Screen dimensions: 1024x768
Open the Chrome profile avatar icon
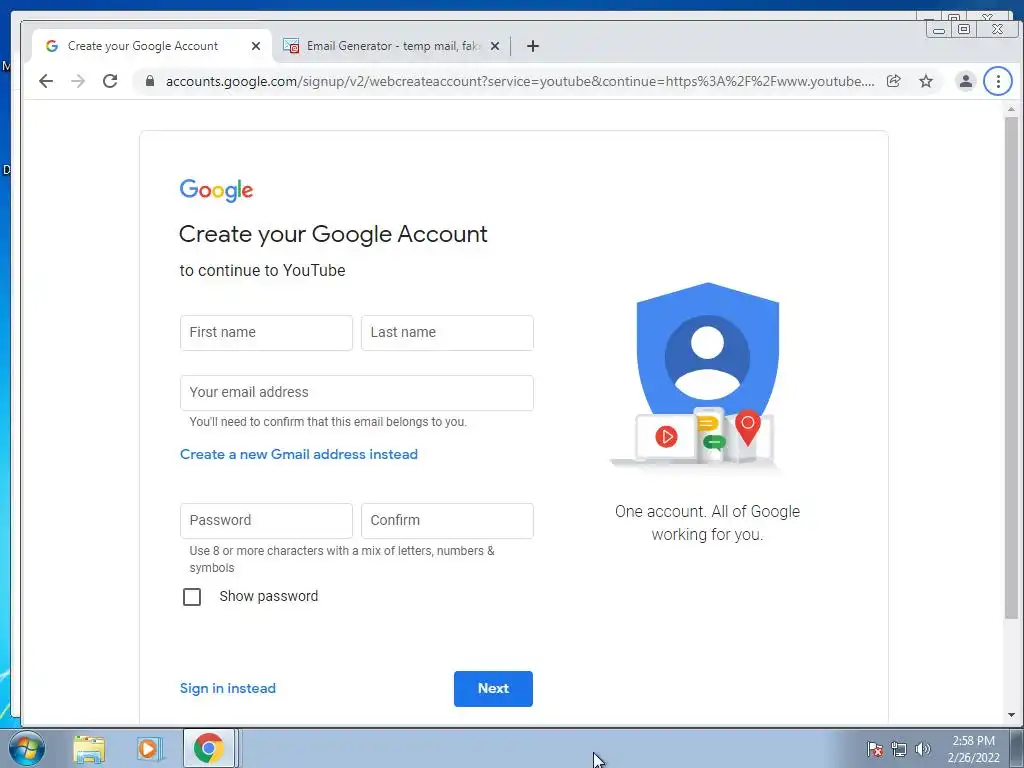[x=965, y=81]
